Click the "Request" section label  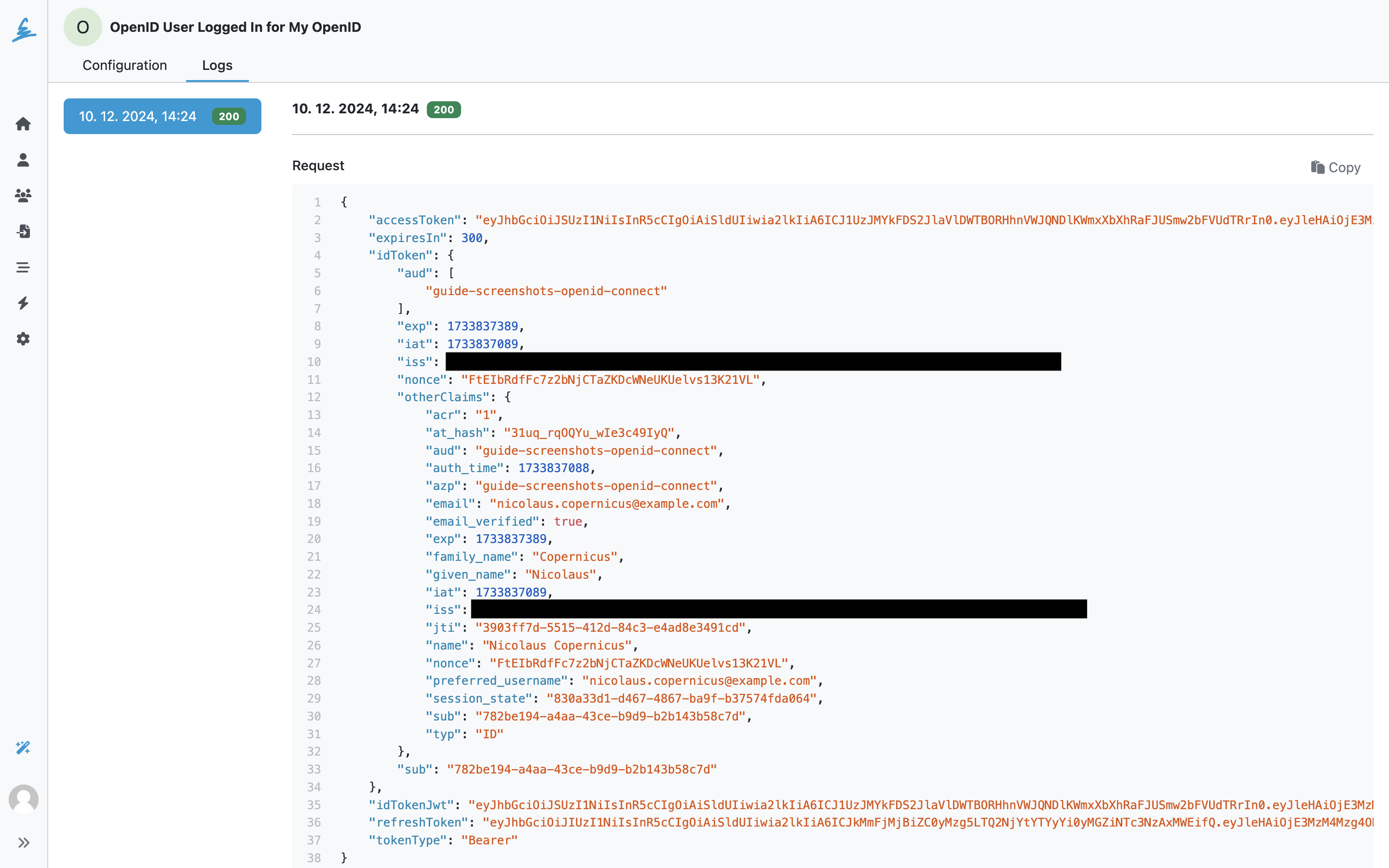[318, 165]
